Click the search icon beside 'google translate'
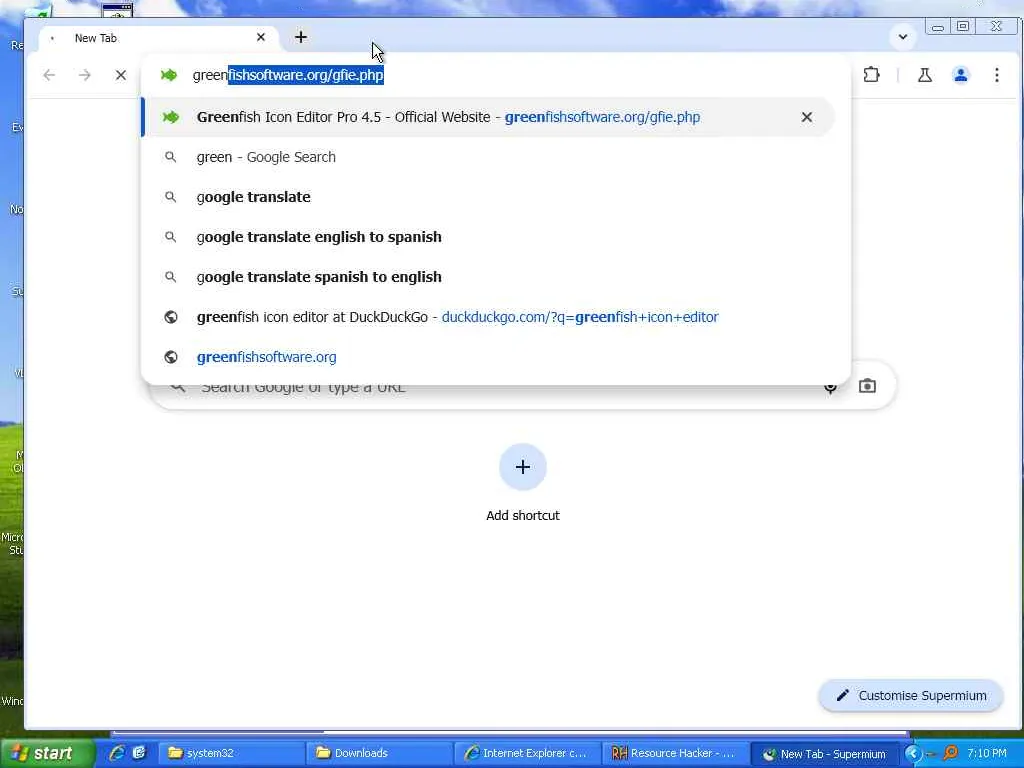The height and width of the screenshot is (768, 1024). tap(170, 197)
